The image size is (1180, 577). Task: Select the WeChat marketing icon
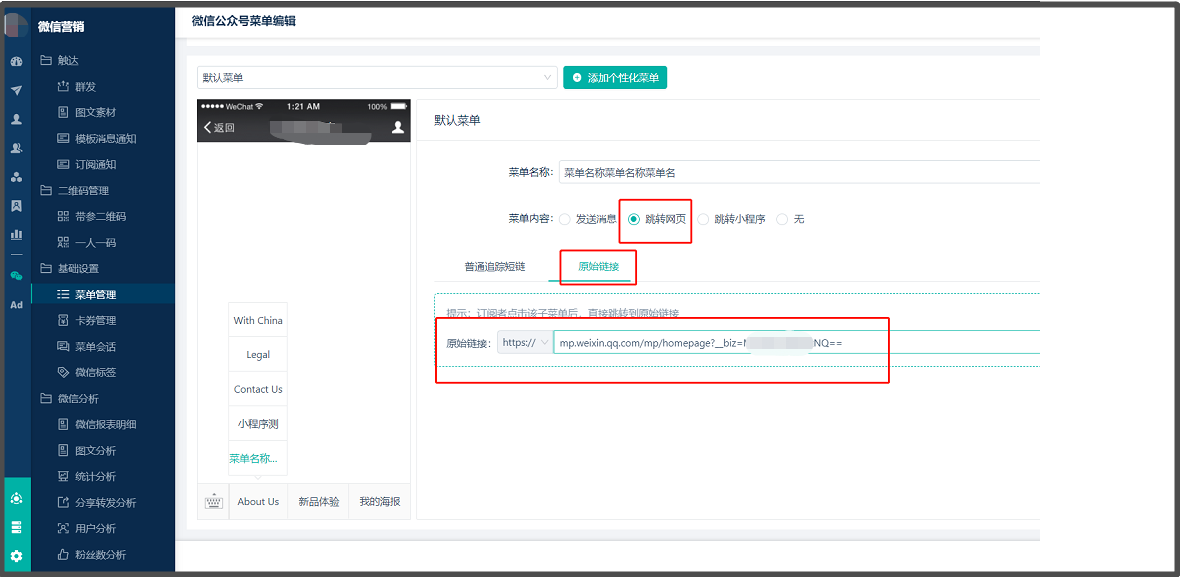click(16, 276)
